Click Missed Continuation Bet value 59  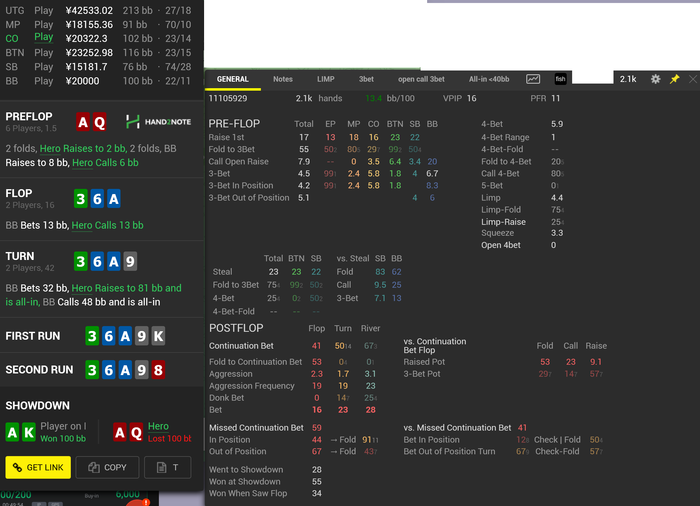[317, 427]
